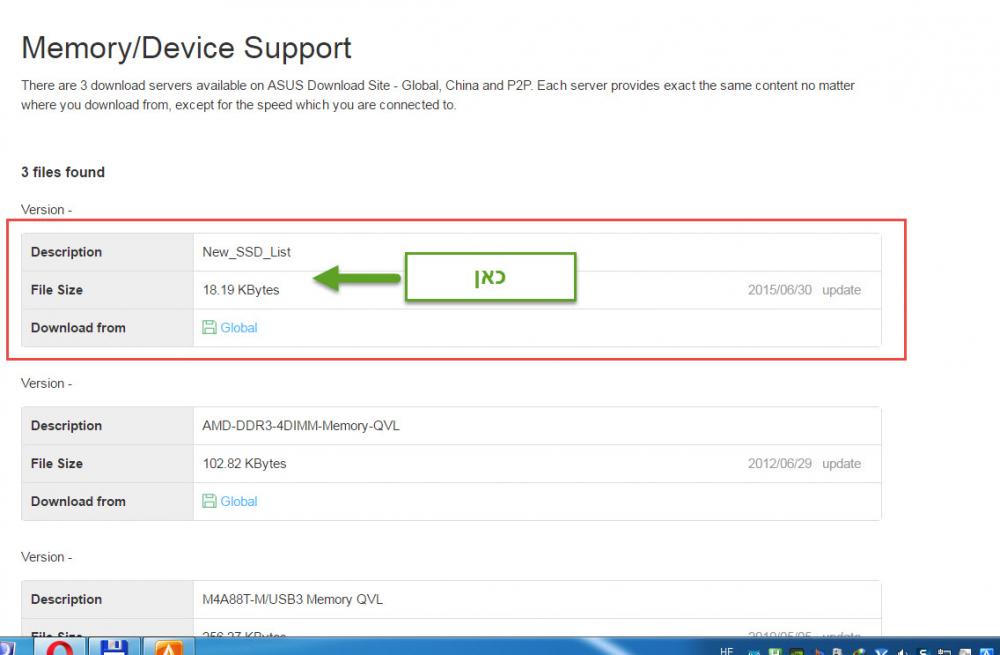Viewport: 1000px width, 655px height.
Task: Click the HE language indicator in tray
Action: click(726, 651)
